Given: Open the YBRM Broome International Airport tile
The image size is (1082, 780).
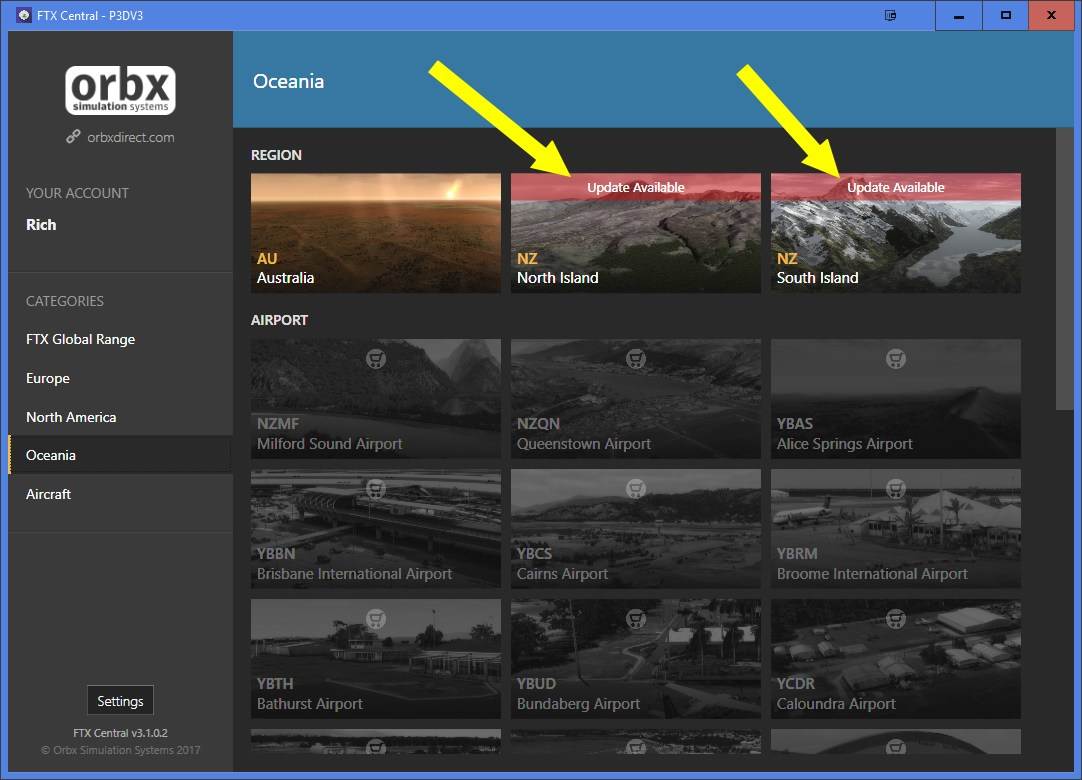Looking at the screenshot, I should [896, 529].
